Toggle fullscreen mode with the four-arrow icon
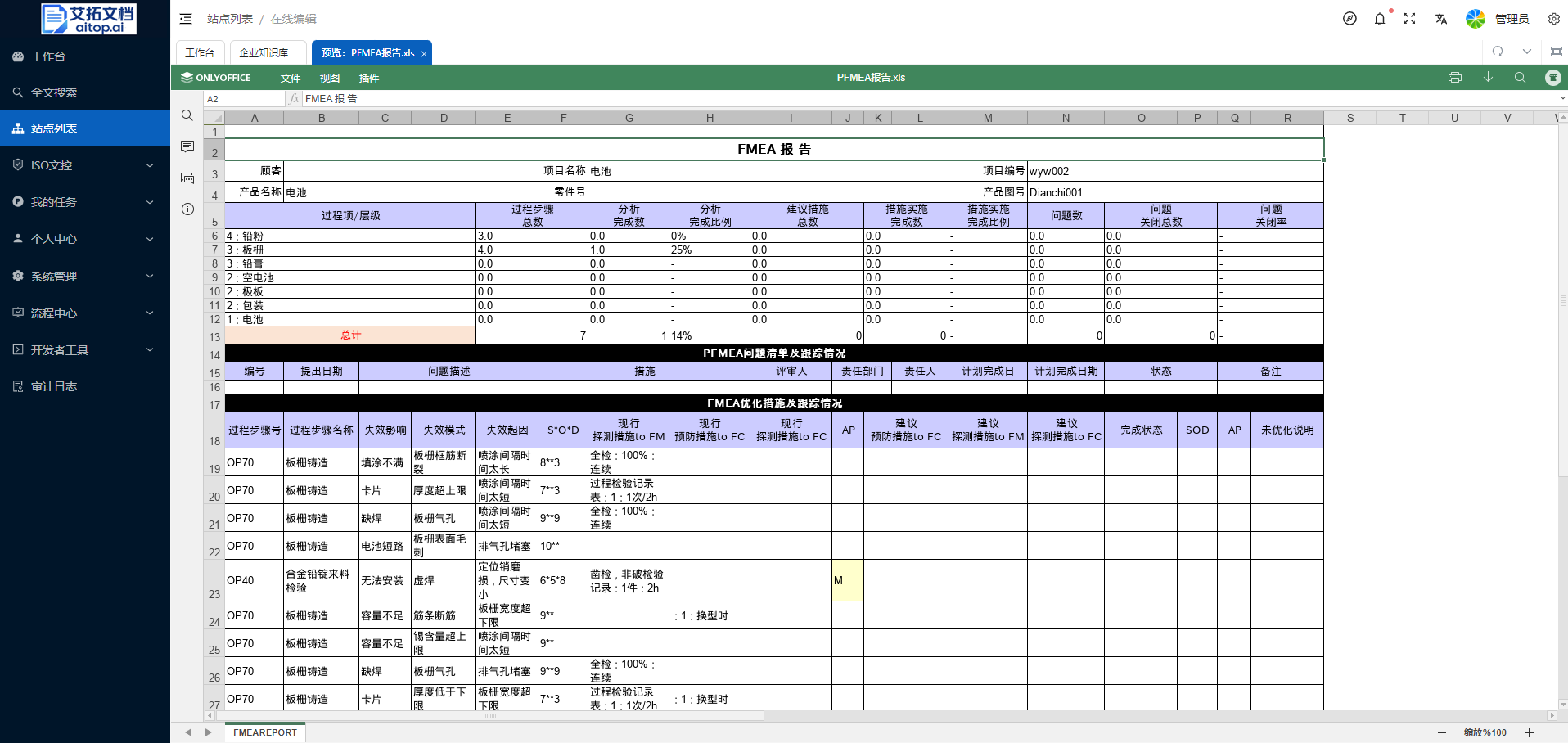Image resolution: width=1568 pixels, height=743 pixels. pyautogui.click(x=1409, y=19)
